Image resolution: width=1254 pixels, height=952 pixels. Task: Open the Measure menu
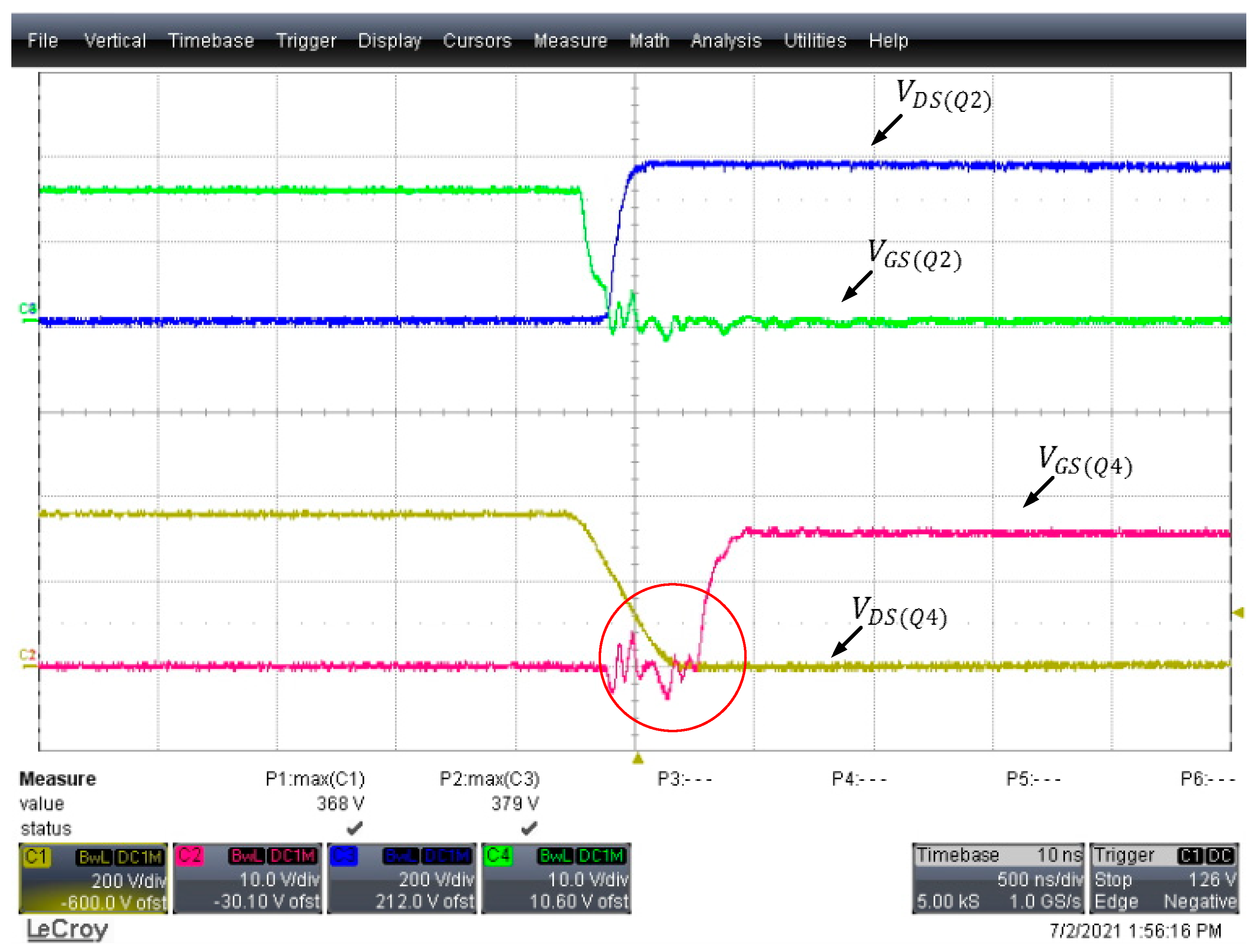[570, 41]
